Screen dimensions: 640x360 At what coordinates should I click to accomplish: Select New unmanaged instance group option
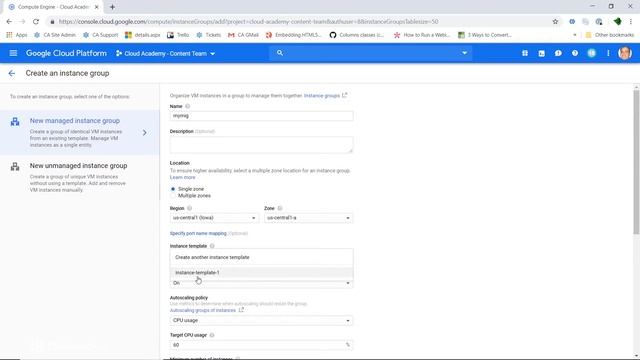80,177
